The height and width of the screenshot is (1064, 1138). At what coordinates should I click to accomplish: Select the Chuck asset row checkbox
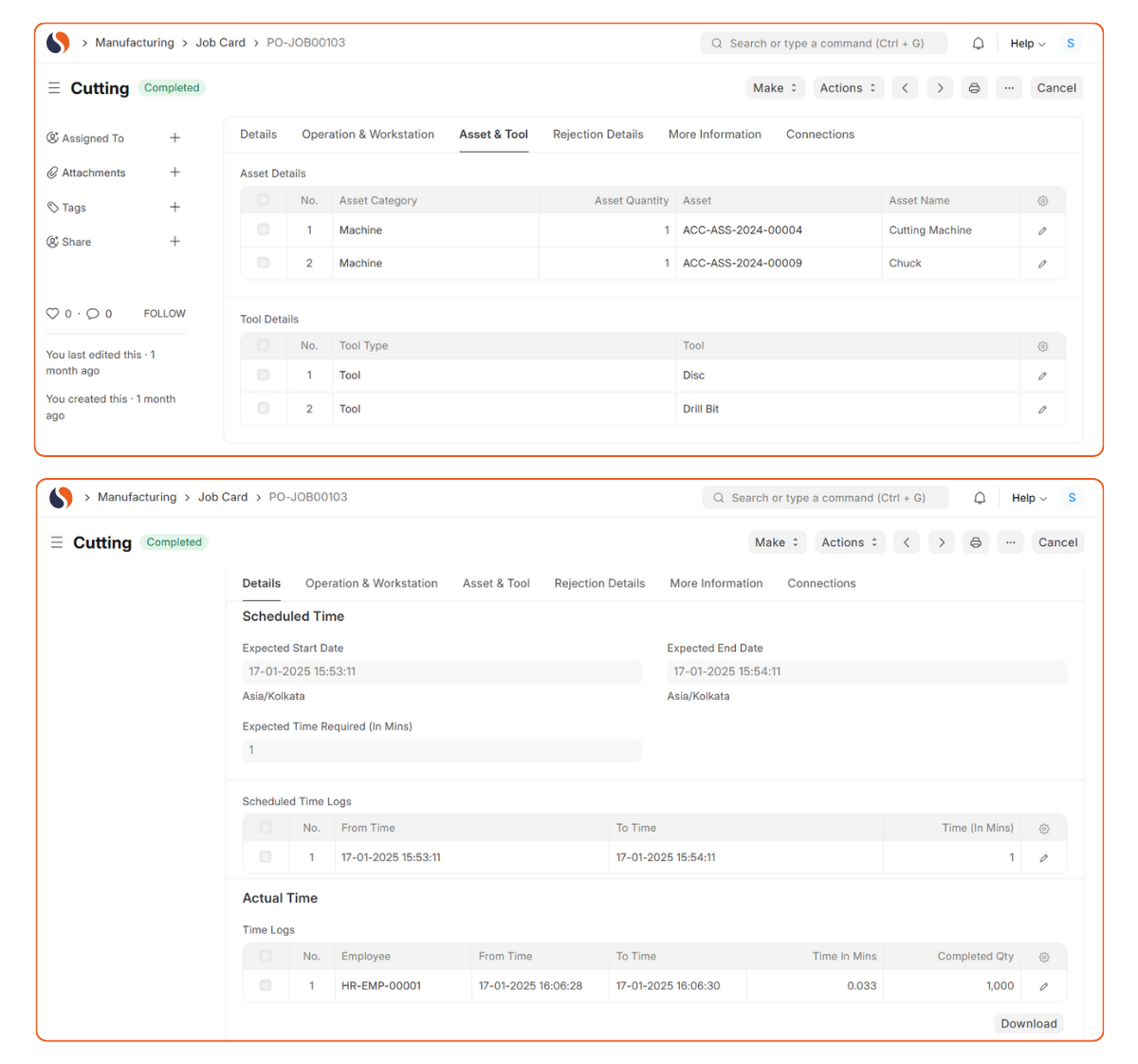(x=264, y=263)
